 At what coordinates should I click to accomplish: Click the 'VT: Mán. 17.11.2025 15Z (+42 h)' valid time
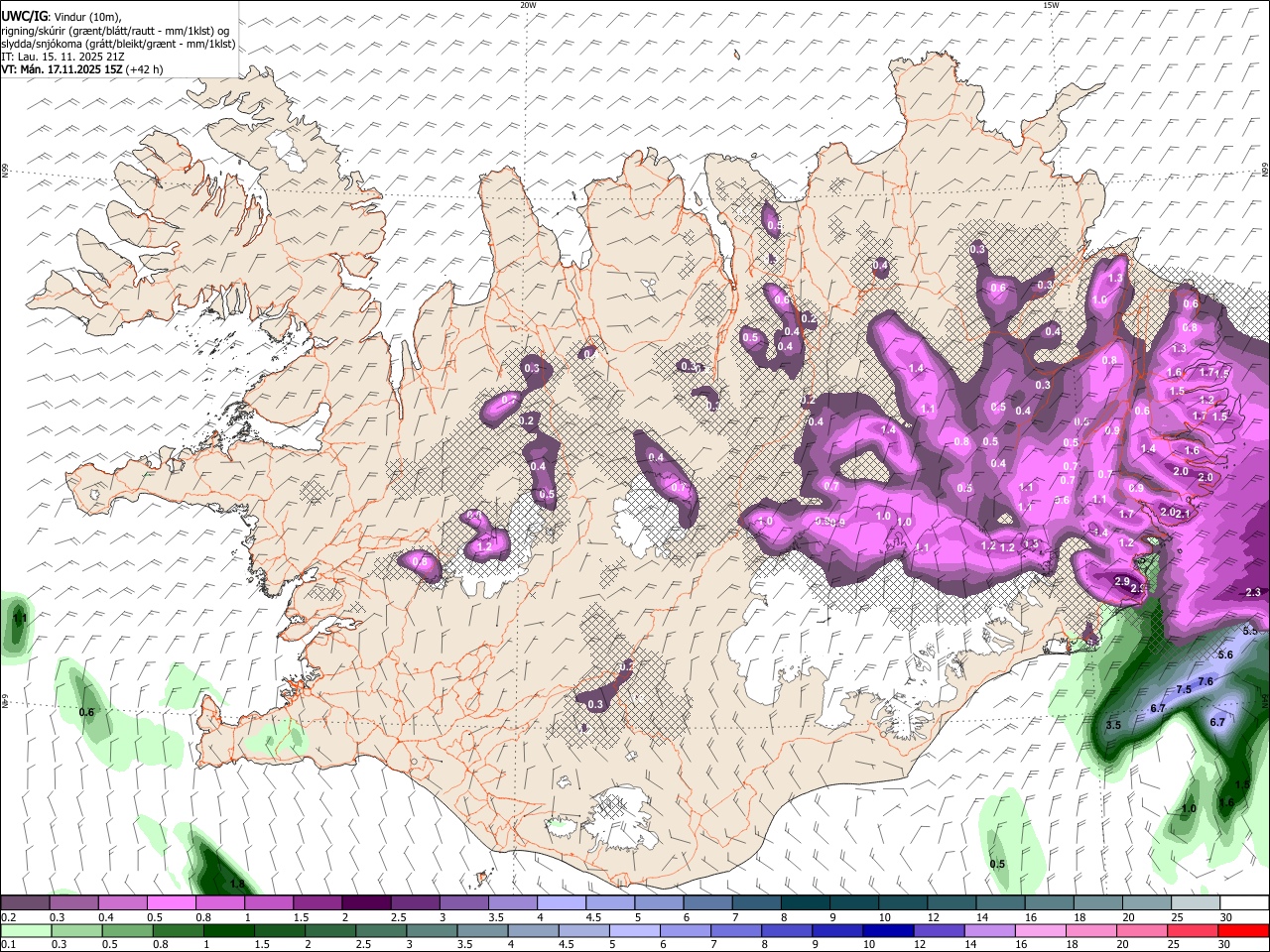click(82, 69)
